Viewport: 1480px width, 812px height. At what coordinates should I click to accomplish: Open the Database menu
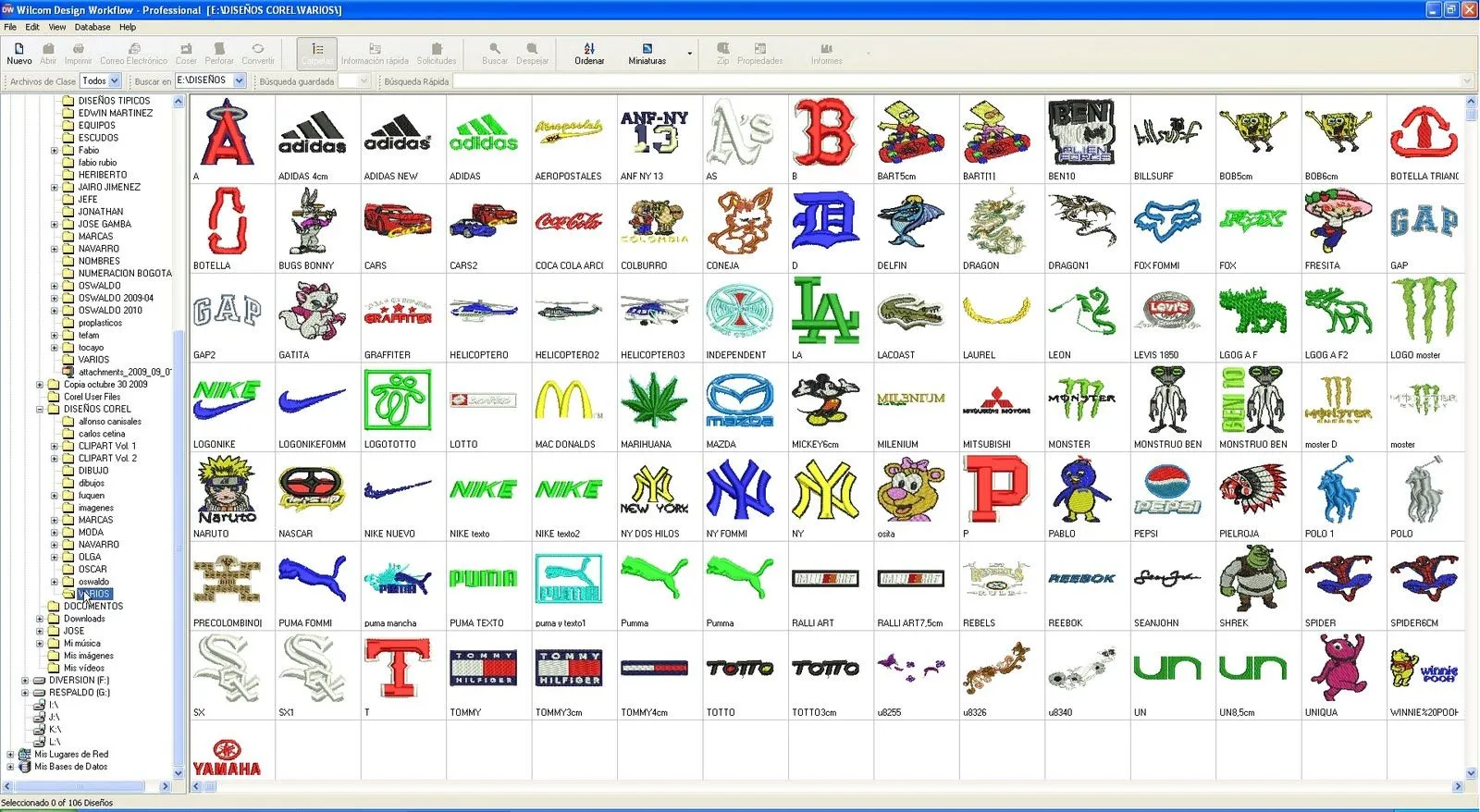pyautogui.click(x=92, y=27)
